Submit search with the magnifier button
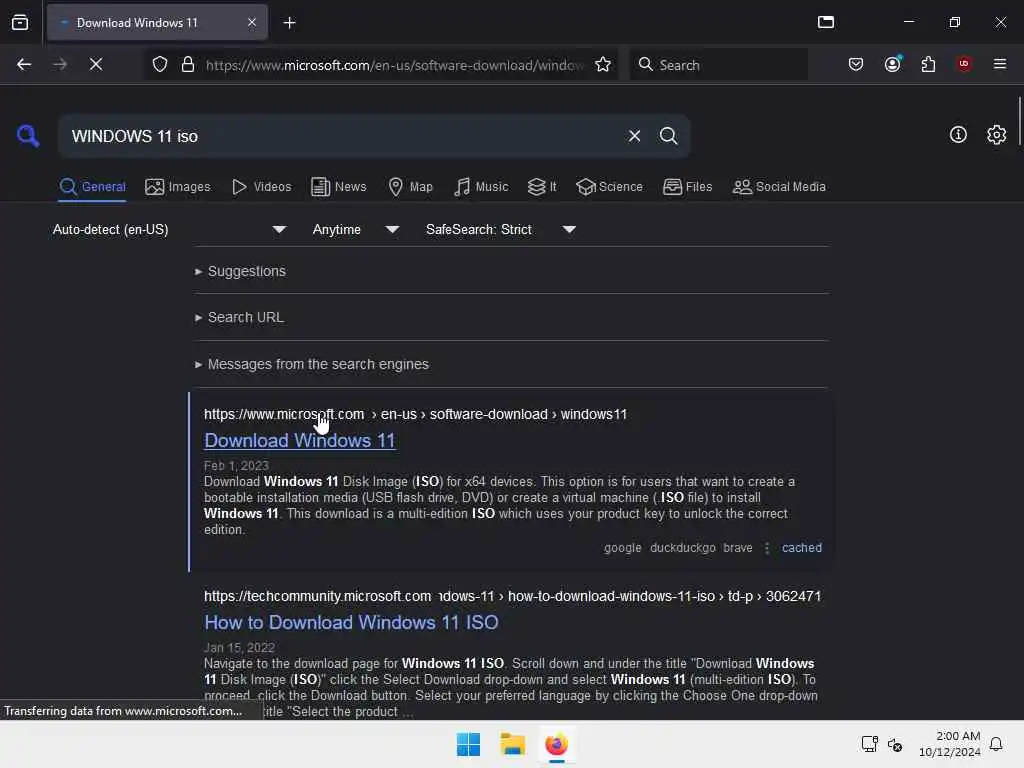Screen dimensions: 1024x768 click(669, 136)
